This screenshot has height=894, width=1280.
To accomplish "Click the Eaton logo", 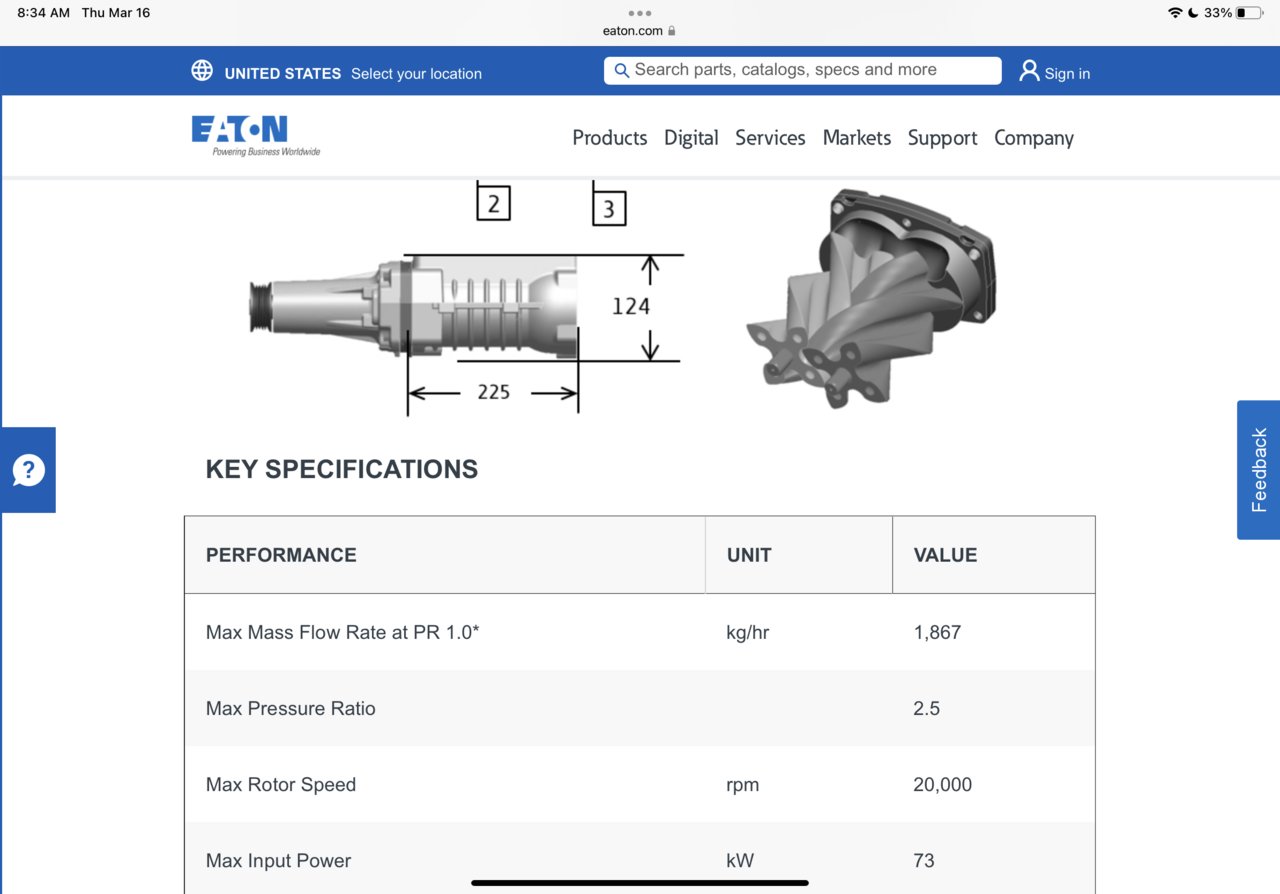I will (x=256, y=136).
